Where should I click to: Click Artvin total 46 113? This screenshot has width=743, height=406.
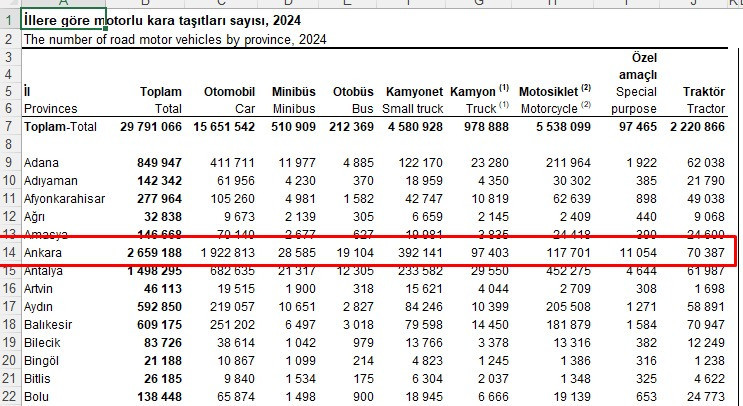click(163, 289)
